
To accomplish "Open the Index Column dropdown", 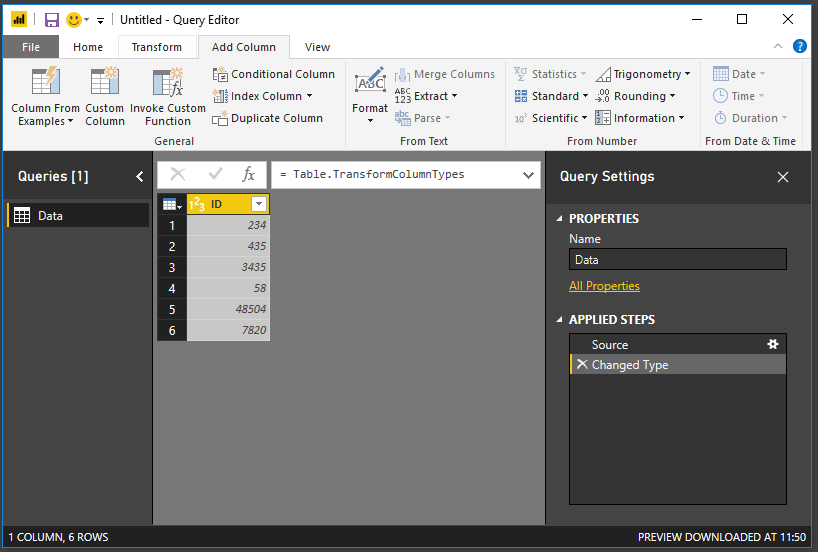I will (309, 96).
